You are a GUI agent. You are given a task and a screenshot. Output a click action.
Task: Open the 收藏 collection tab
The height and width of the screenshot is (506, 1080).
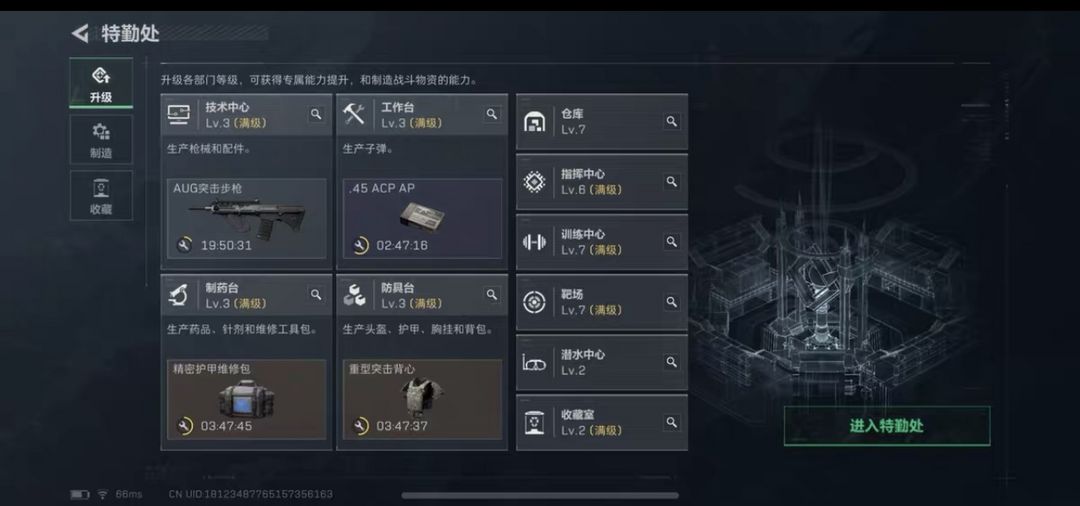tap(101, 196)
